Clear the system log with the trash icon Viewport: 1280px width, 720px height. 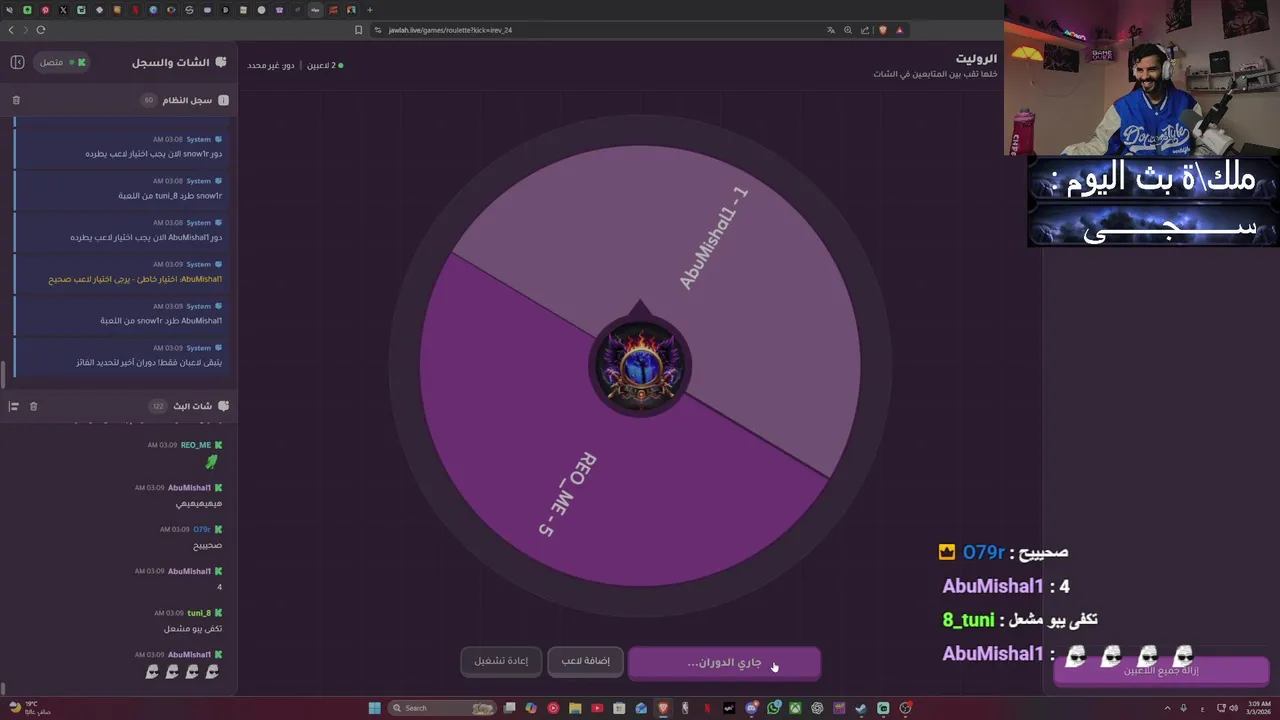pyautogui.click(x=16, y=100)
